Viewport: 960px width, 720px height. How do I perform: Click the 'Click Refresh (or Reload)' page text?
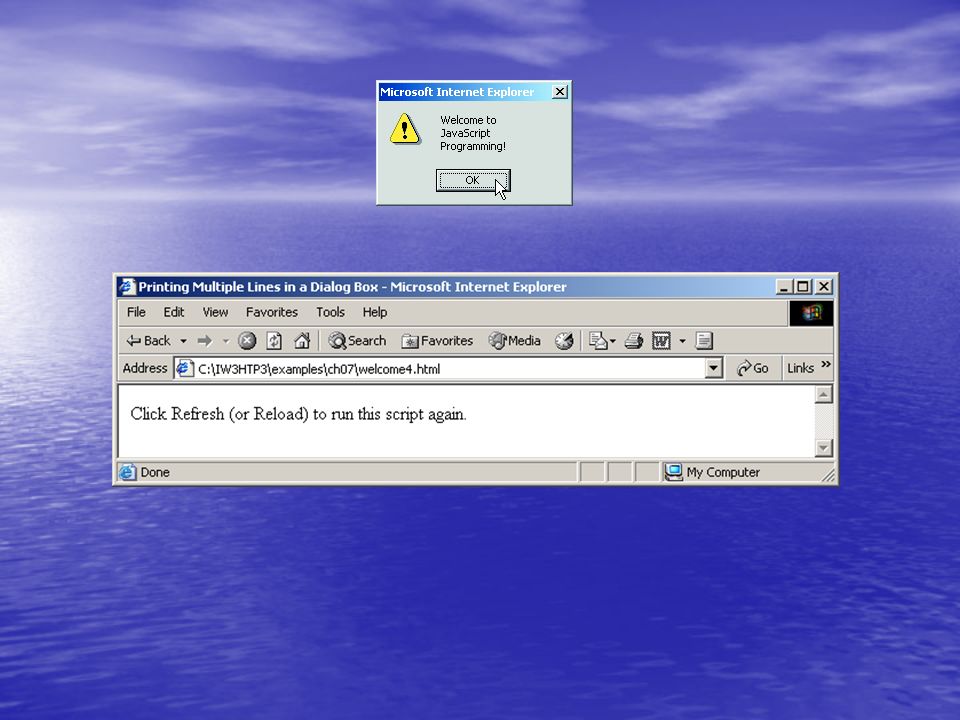298,414
